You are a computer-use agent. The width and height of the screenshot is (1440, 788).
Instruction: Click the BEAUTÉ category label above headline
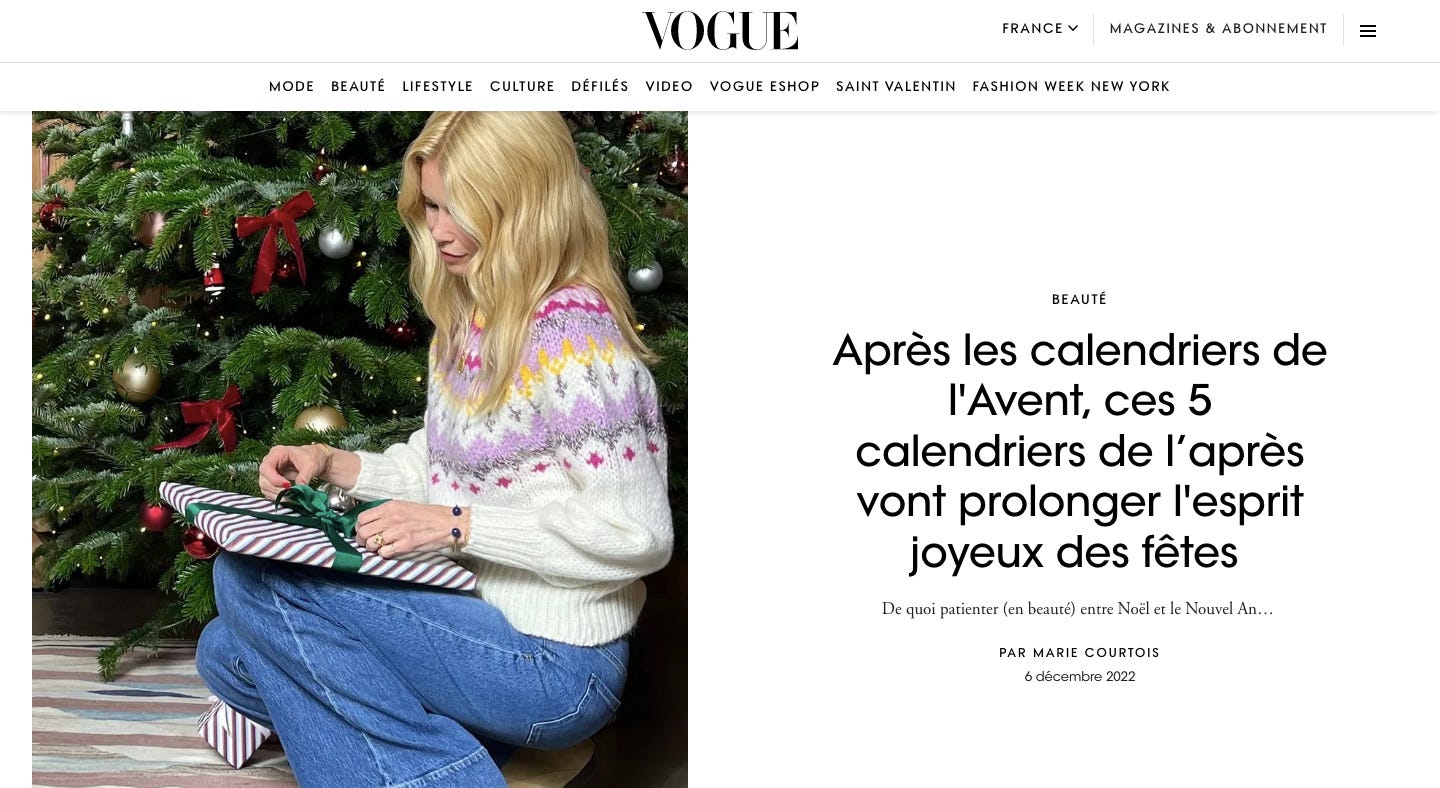click(x=1080, y=299)
